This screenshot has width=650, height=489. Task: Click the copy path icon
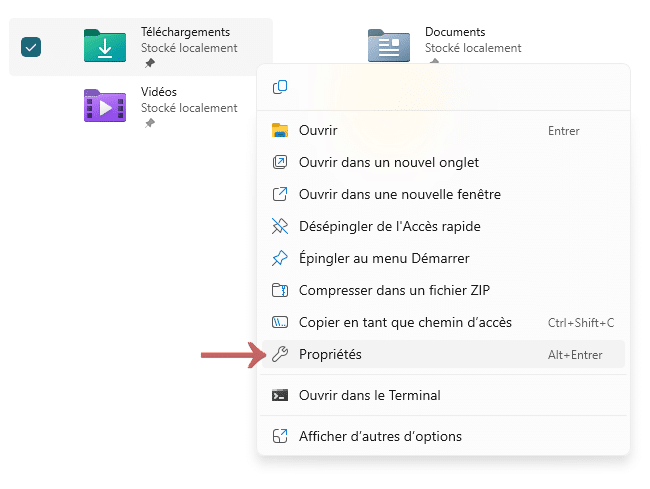coord(280,323)
